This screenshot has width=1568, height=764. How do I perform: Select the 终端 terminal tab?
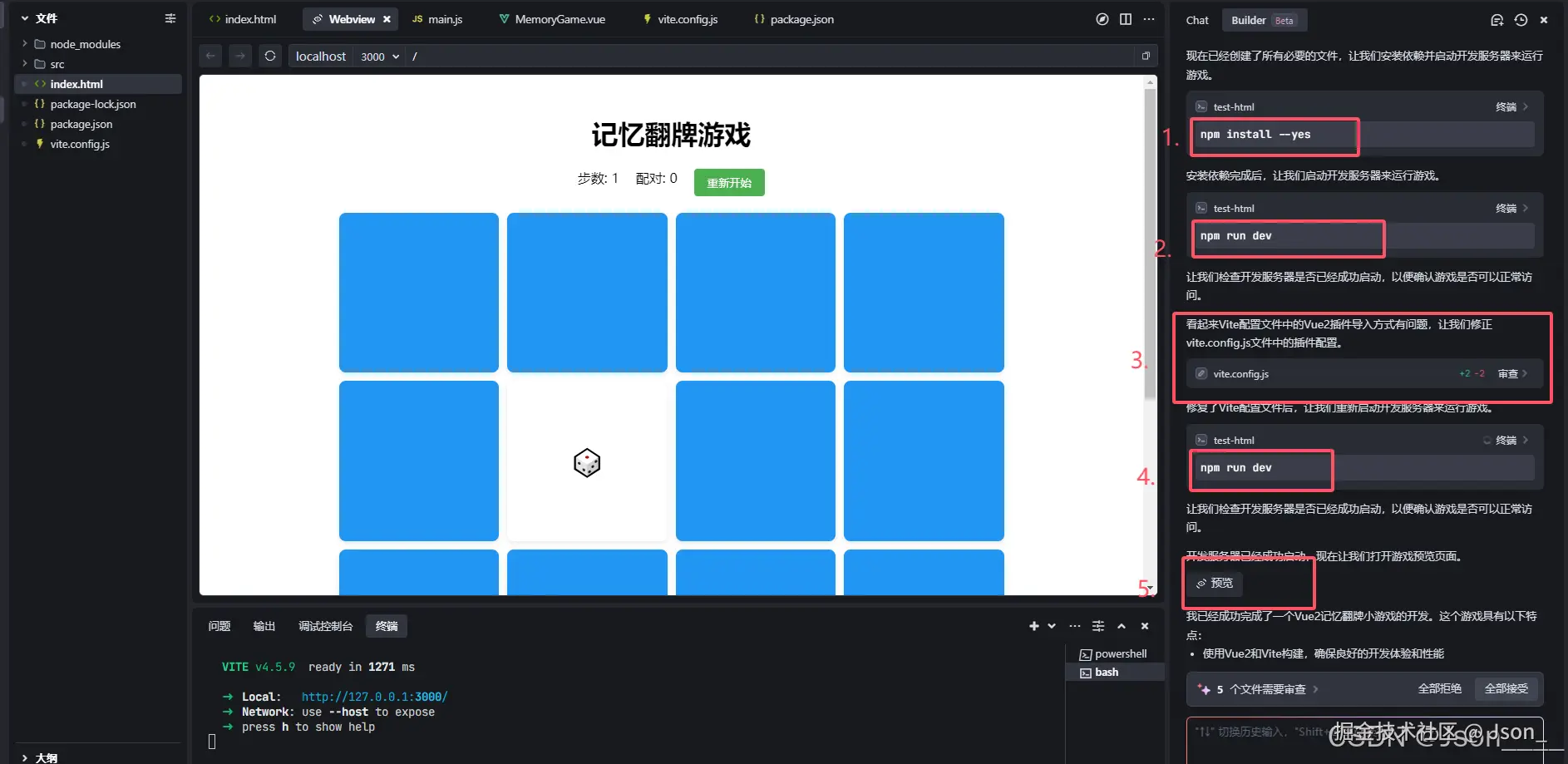387,626
